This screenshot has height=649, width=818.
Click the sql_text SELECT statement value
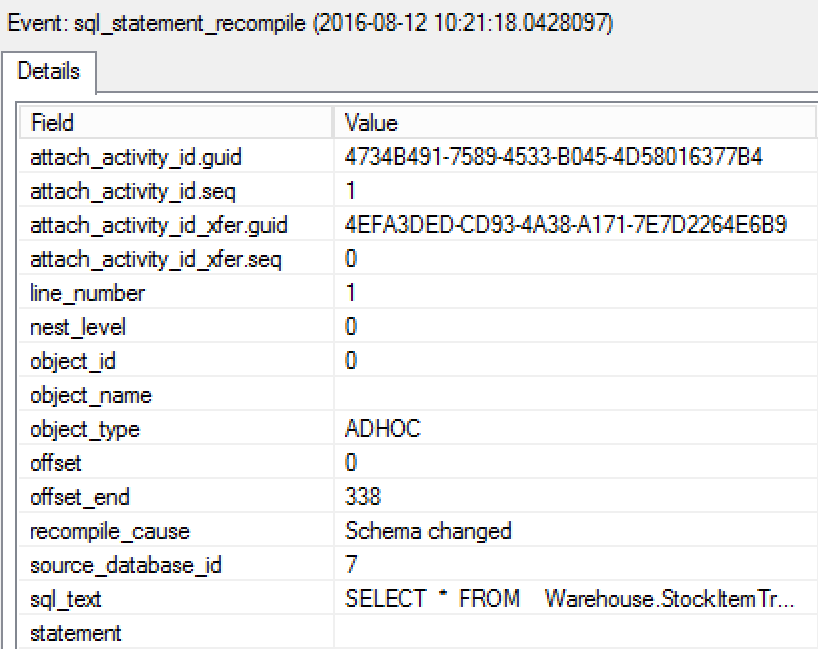570,599
